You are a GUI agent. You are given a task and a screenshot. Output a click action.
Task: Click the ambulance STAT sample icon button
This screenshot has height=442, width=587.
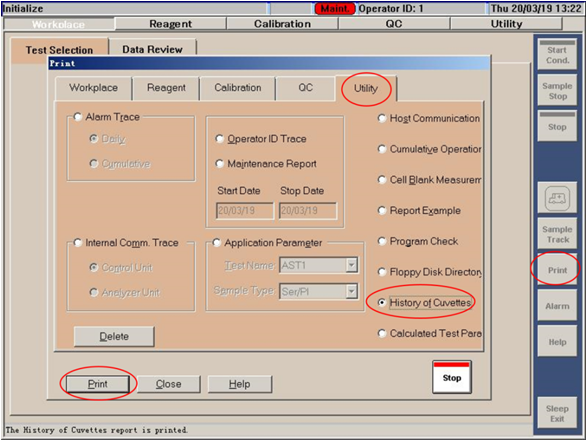557,198
